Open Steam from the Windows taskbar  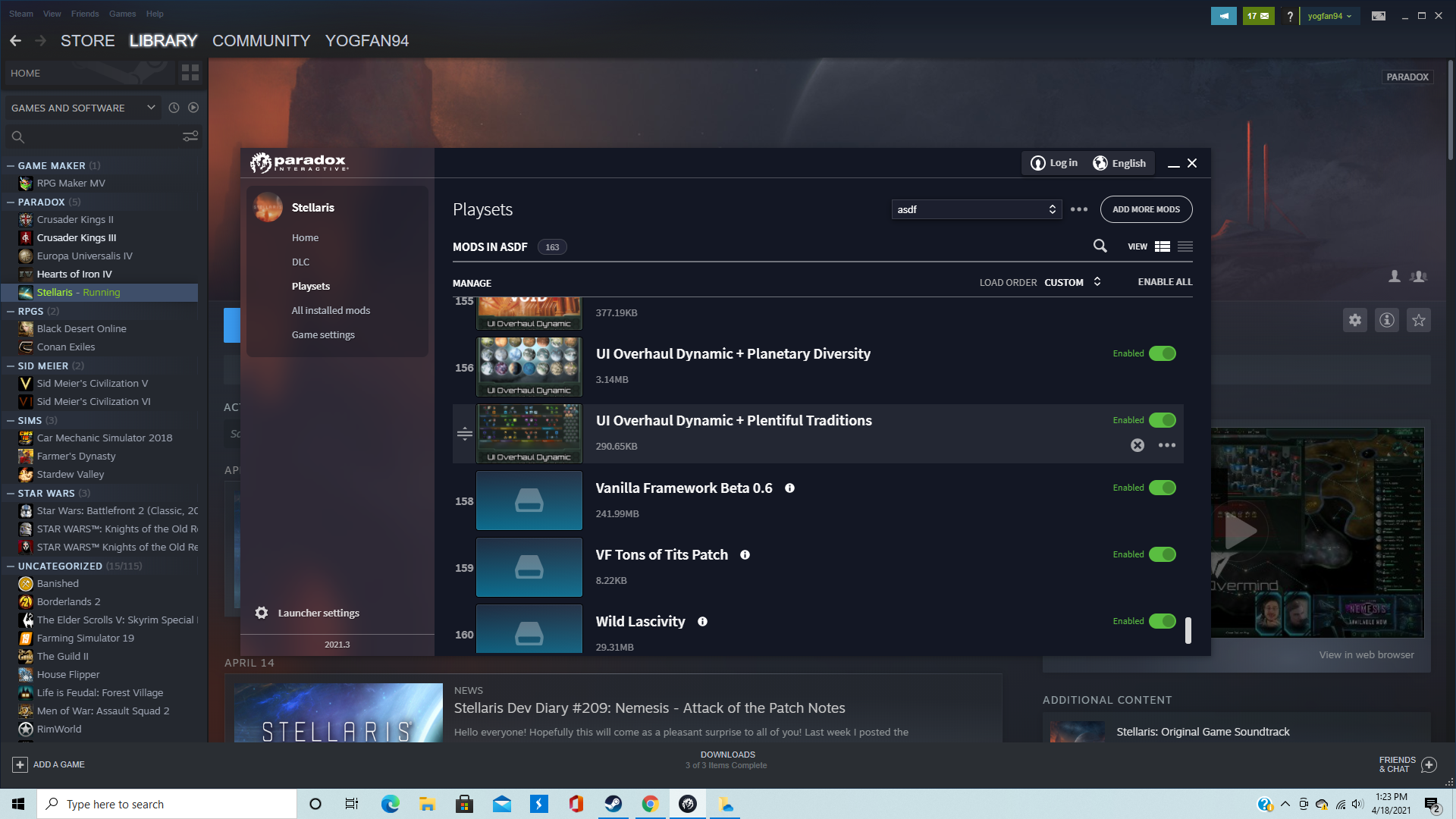(x=613, y=804)
